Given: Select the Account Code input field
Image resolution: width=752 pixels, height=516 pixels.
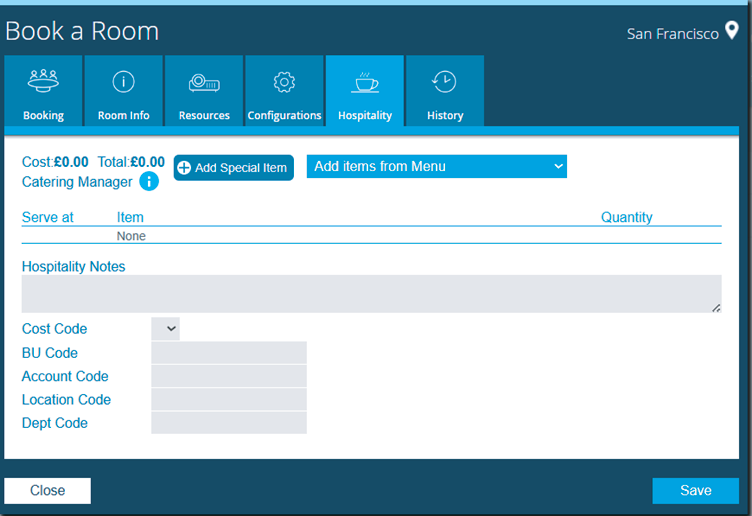Looking at the screenshot, I should 229,376.
